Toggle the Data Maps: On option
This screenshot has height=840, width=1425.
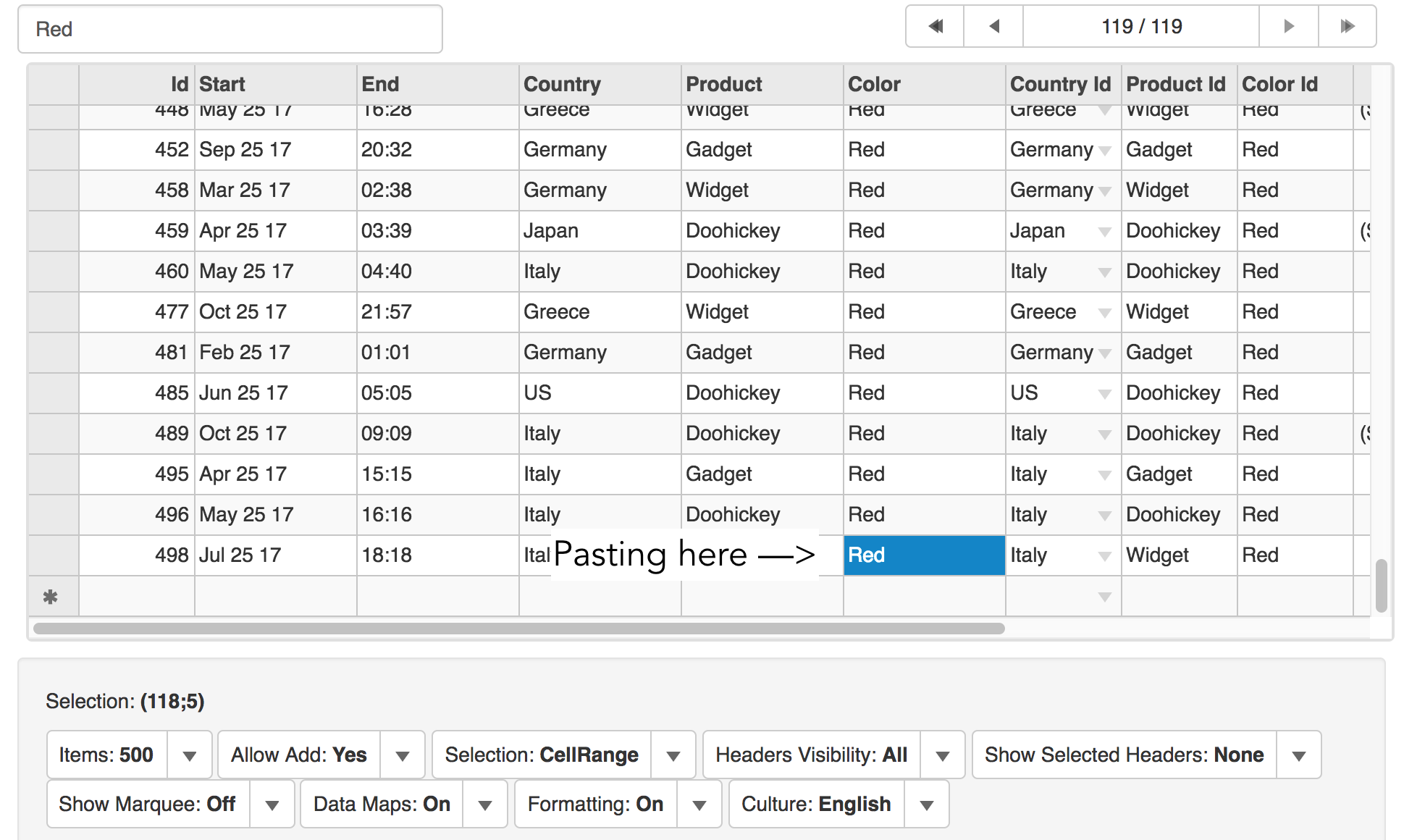[x=382, y=804]
